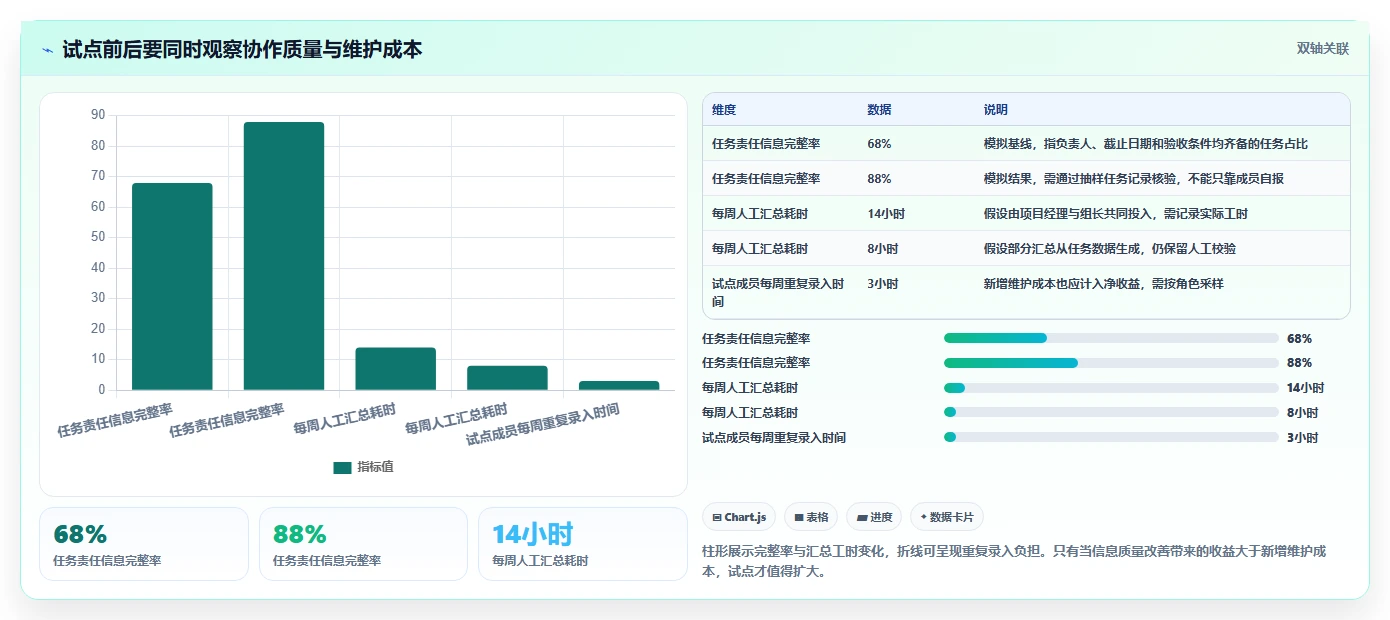The width and height of the screenshot is (1390, 620).
Task: Select the 表格 tag label
Action: [818, 518]
